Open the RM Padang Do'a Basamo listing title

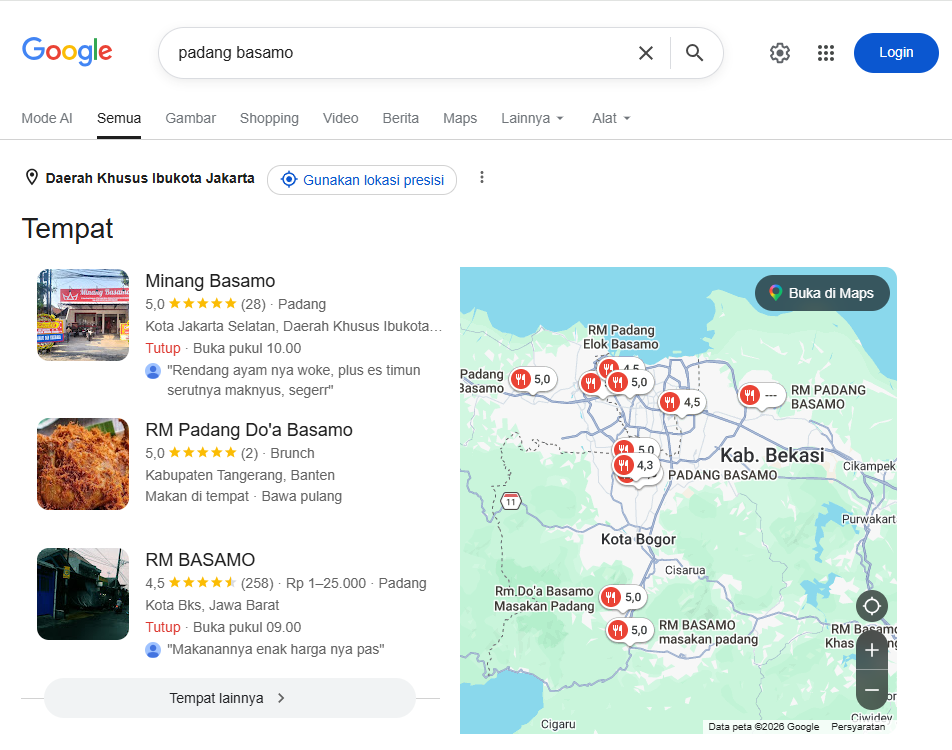[x=249, y=430]
